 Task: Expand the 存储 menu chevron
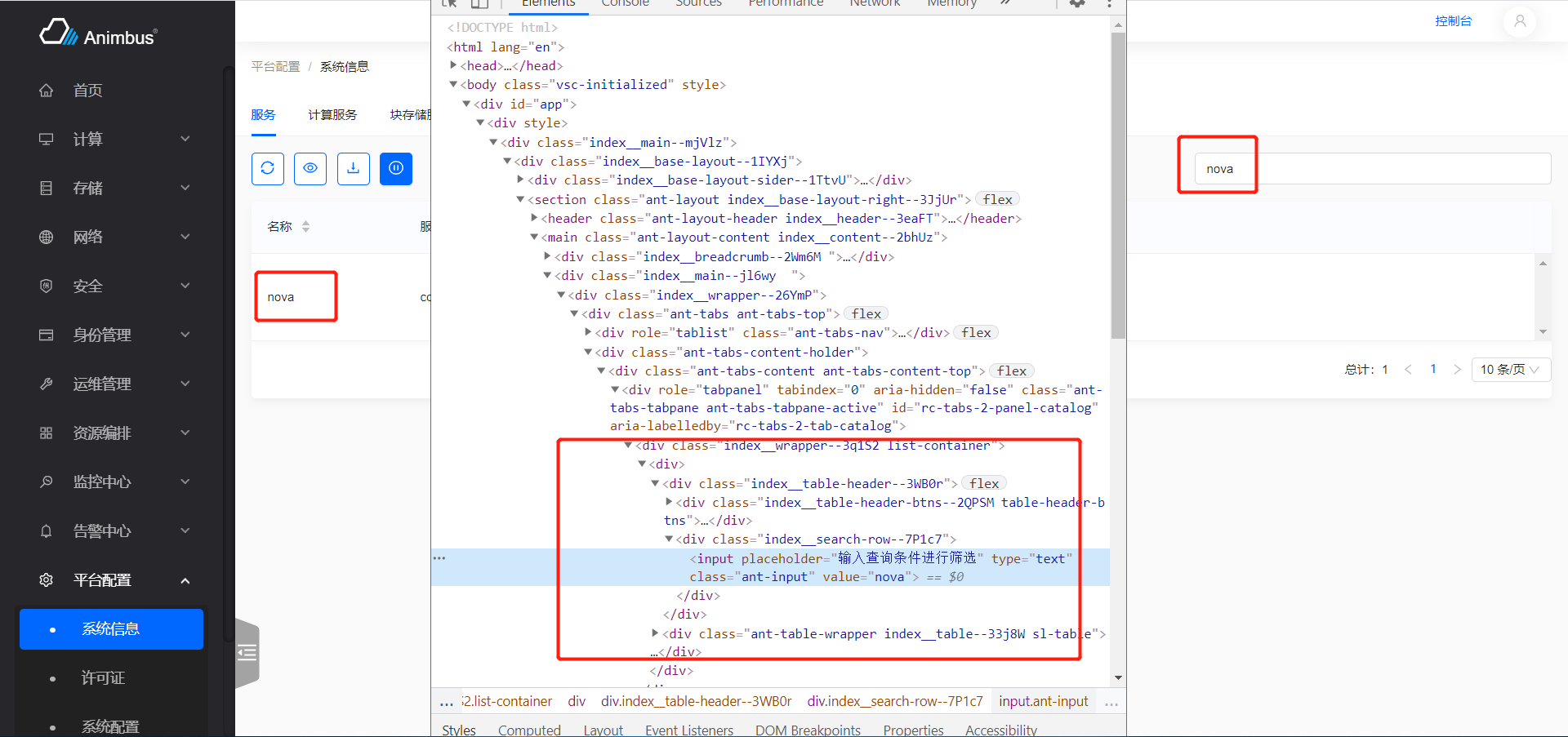click(185, 189)
